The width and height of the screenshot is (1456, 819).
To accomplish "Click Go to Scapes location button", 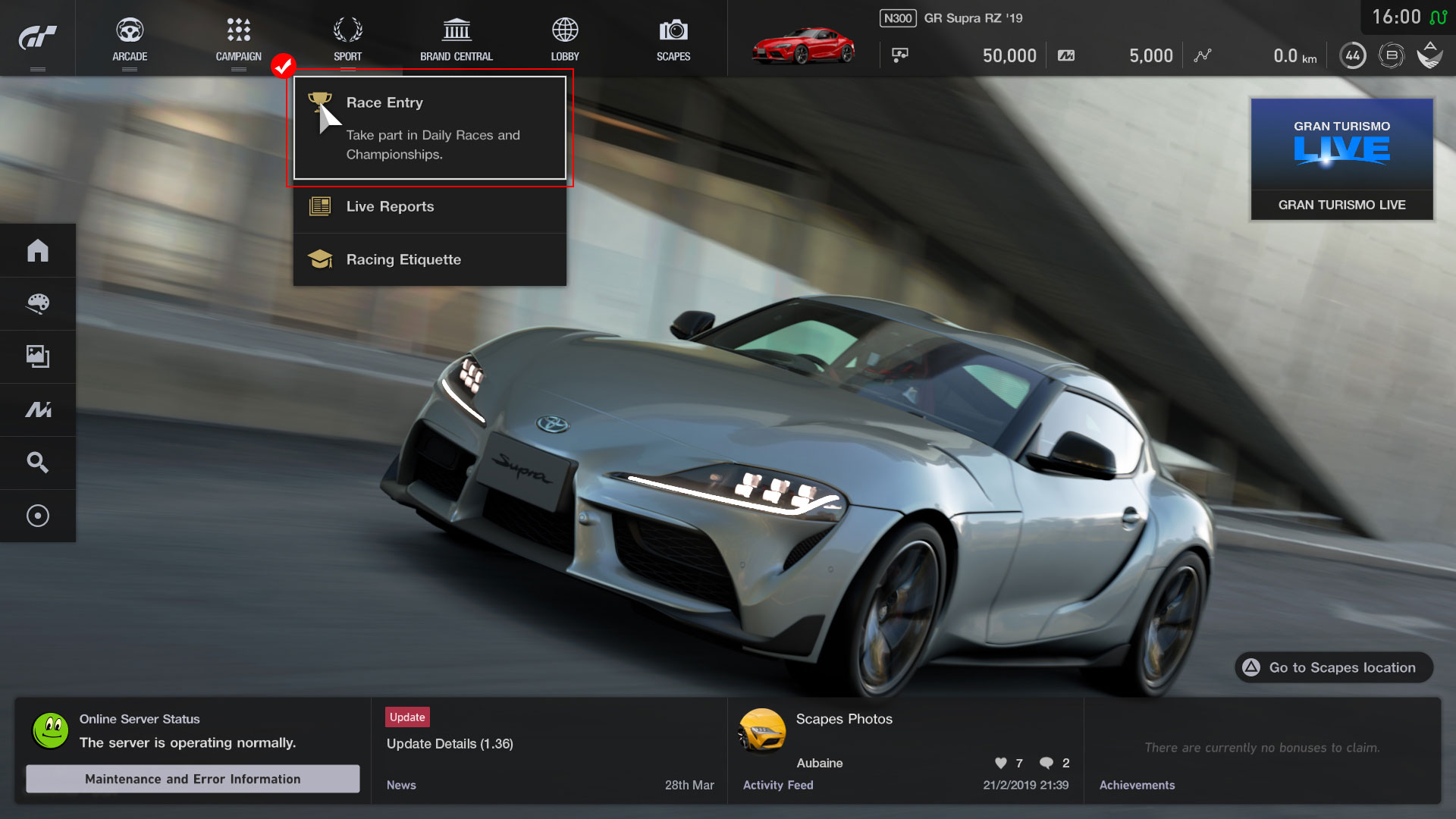I will (1335, 667).
